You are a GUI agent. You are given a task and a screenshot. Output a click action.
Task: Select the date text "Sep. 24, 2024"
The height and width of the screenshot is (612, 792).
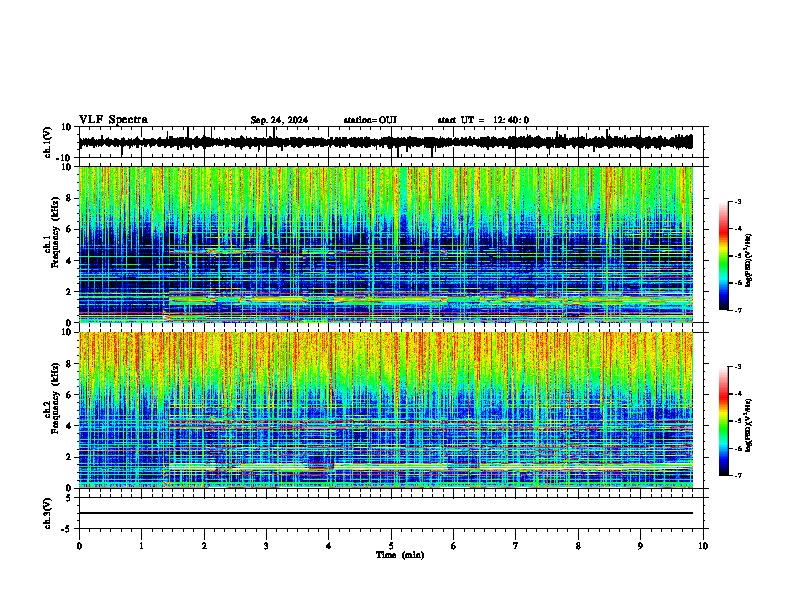[x=279, y=120]
